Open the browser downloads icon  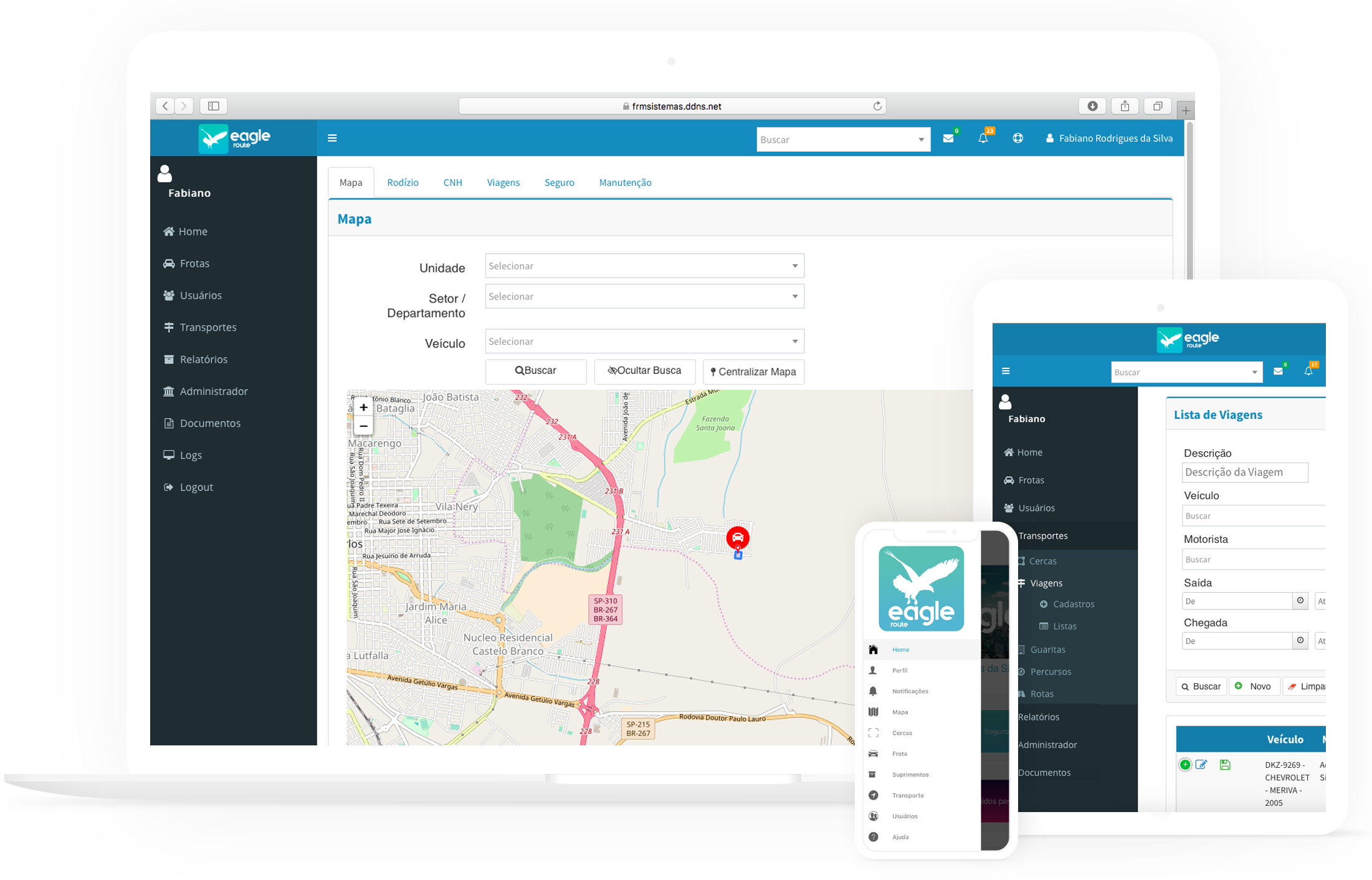pos(1092,106)
